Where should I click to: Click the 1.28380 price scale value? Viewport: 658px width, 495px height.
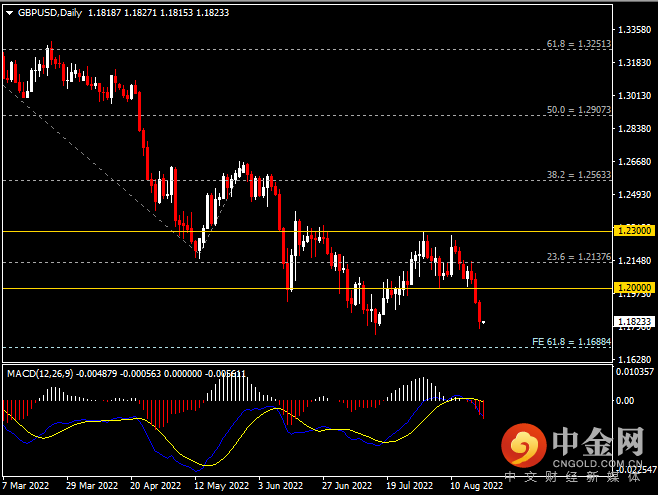(634, 128)
